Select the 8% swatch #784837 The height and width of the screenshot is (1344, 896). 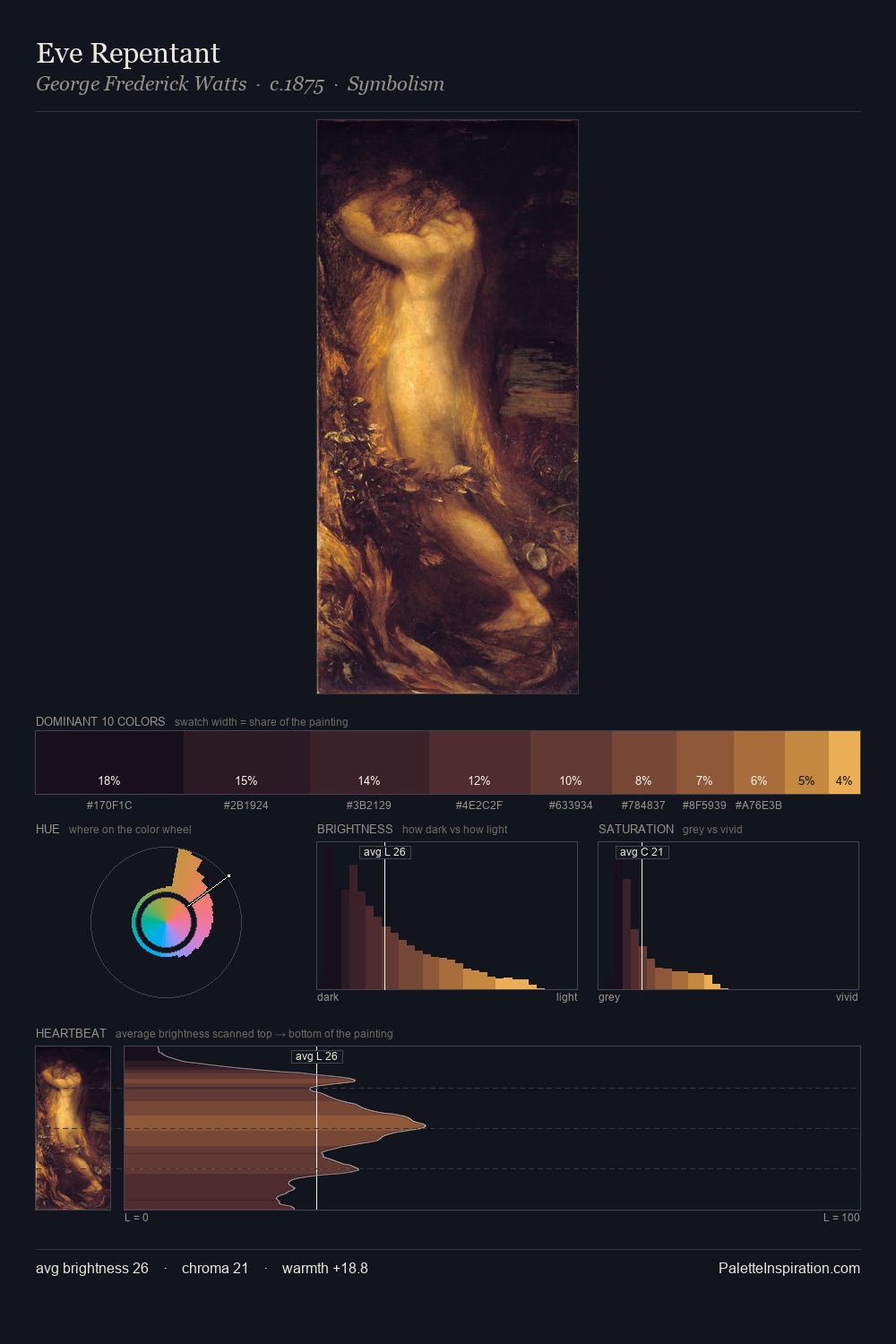[x=644, y=762]
